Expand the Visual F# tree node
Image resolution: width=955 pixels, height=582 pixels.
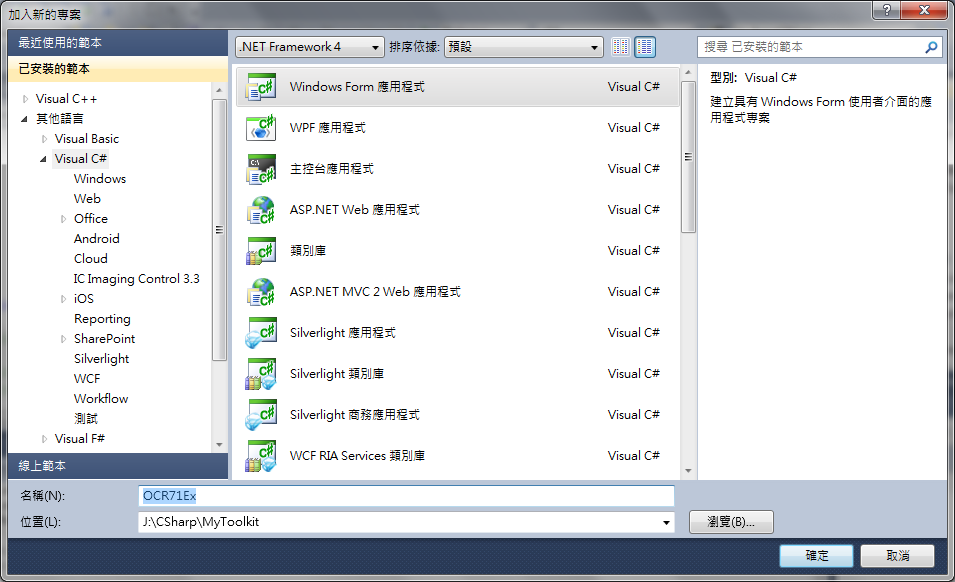(x=44, y=439)
